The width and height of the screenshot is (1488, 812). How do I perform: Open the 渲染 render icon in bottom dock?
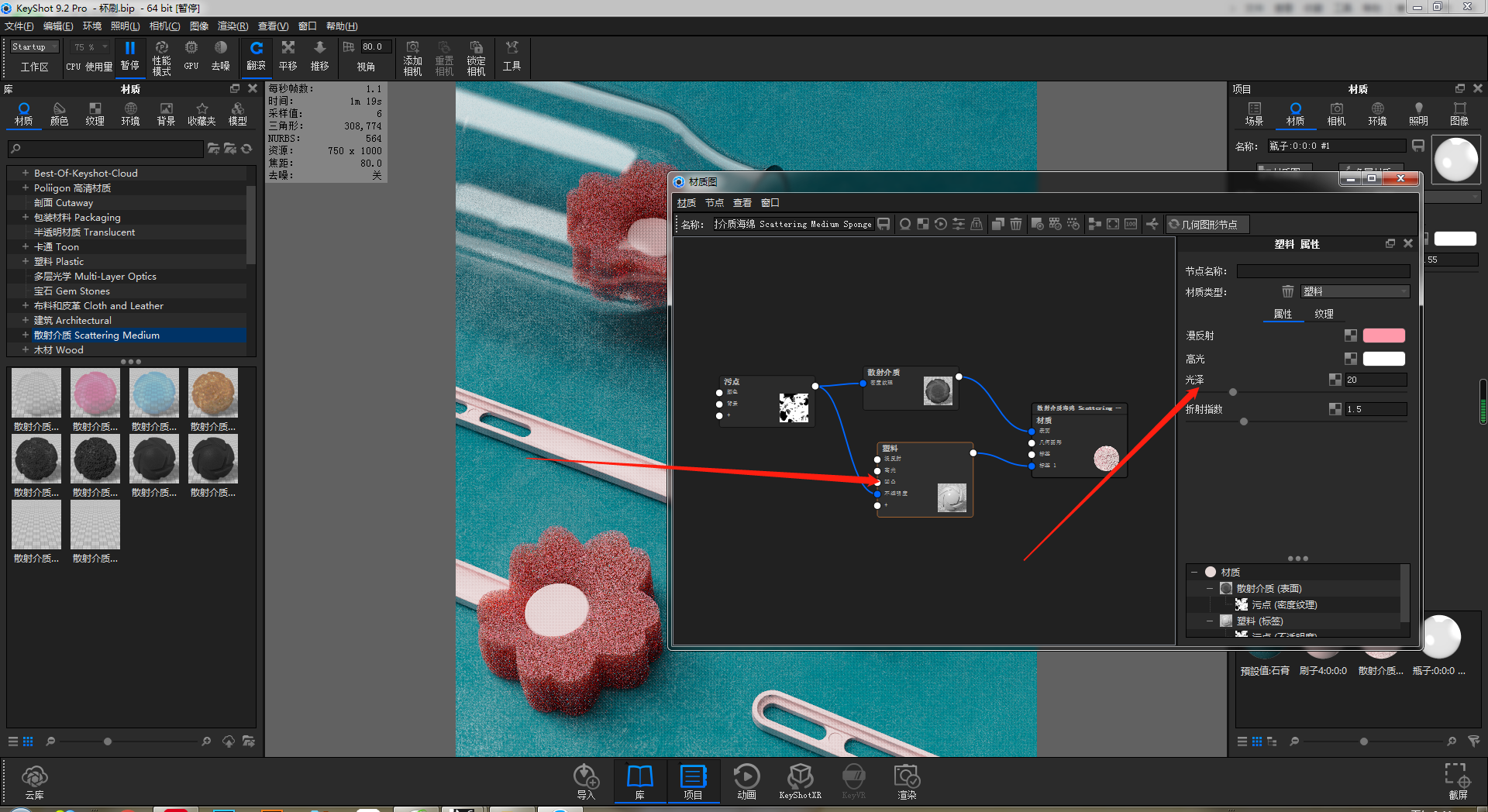coord(906,781)
